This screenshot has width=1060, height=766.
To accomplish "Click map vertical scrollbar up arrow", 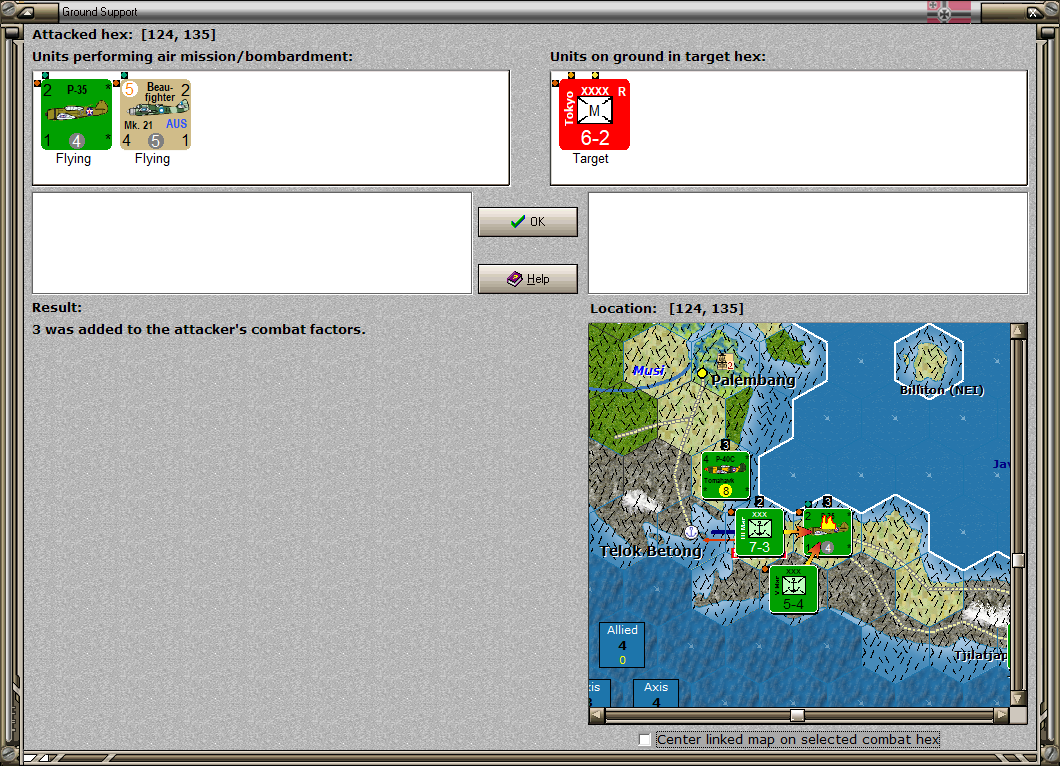I will (1018, 331).
